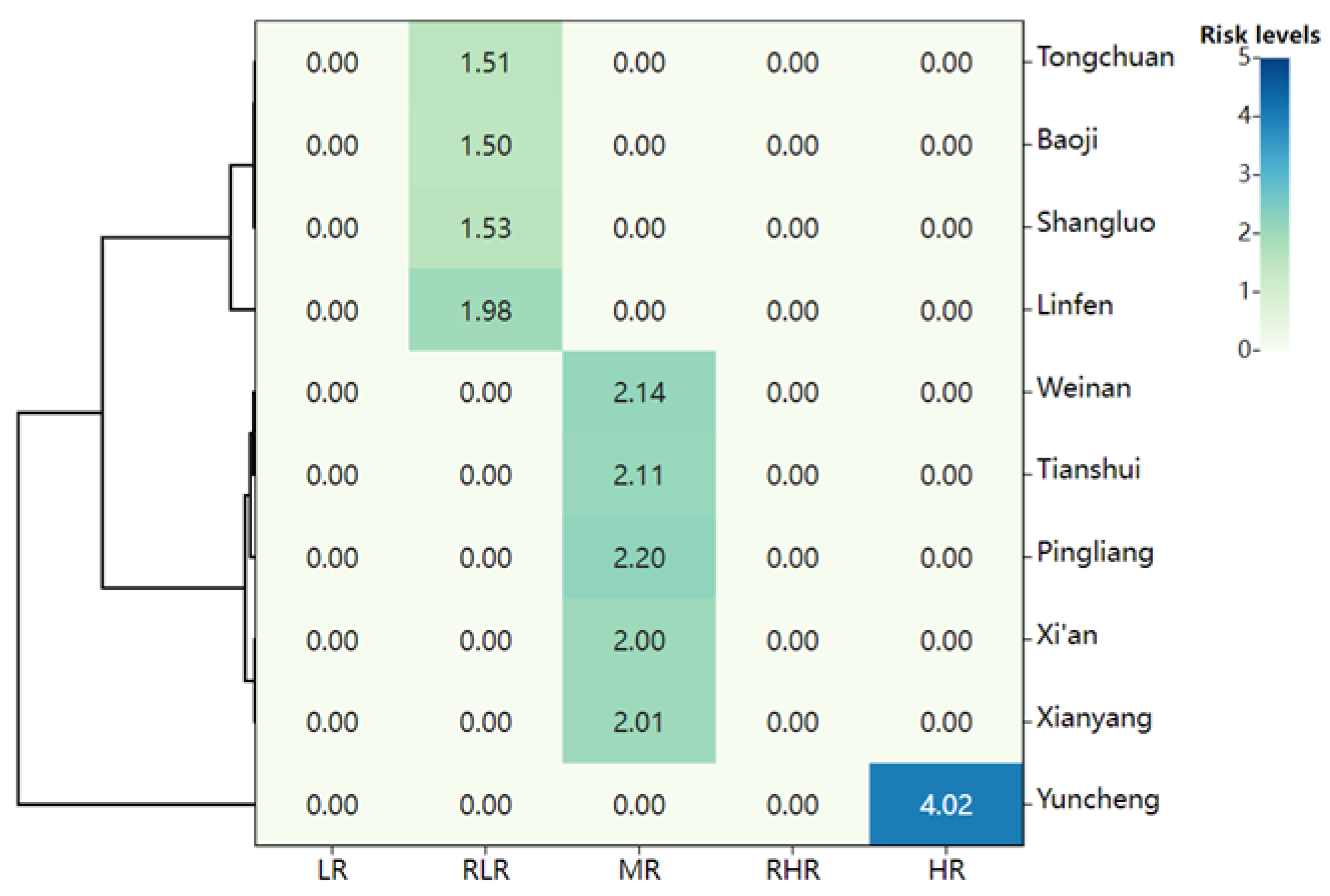Select the HR column axis label
Viewport: 1330px width, 896px height.
(947, 870)
